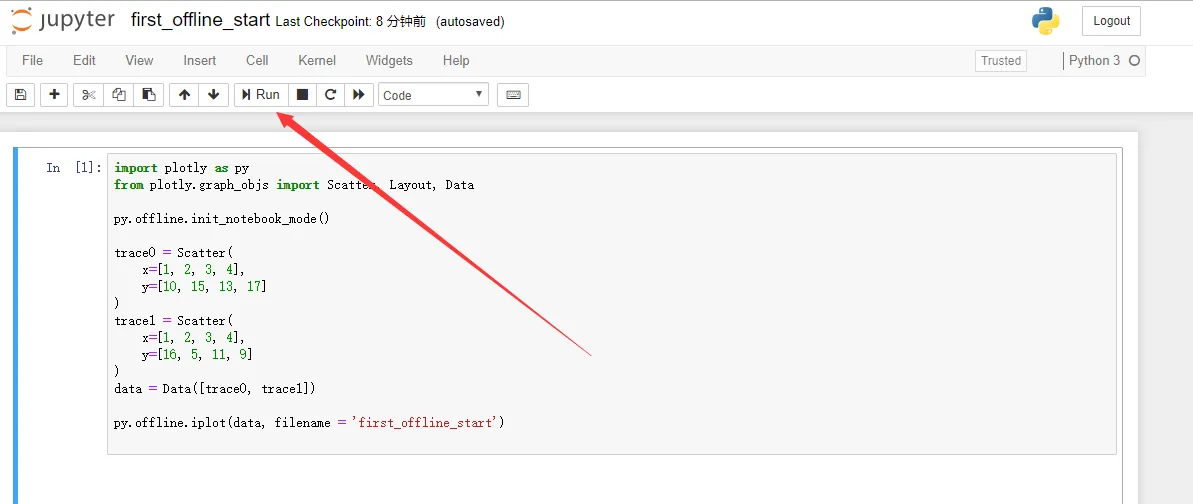Click the Last Checkpoint text
The width and height of the screenshot is (1193, 504).
point(351,22)
